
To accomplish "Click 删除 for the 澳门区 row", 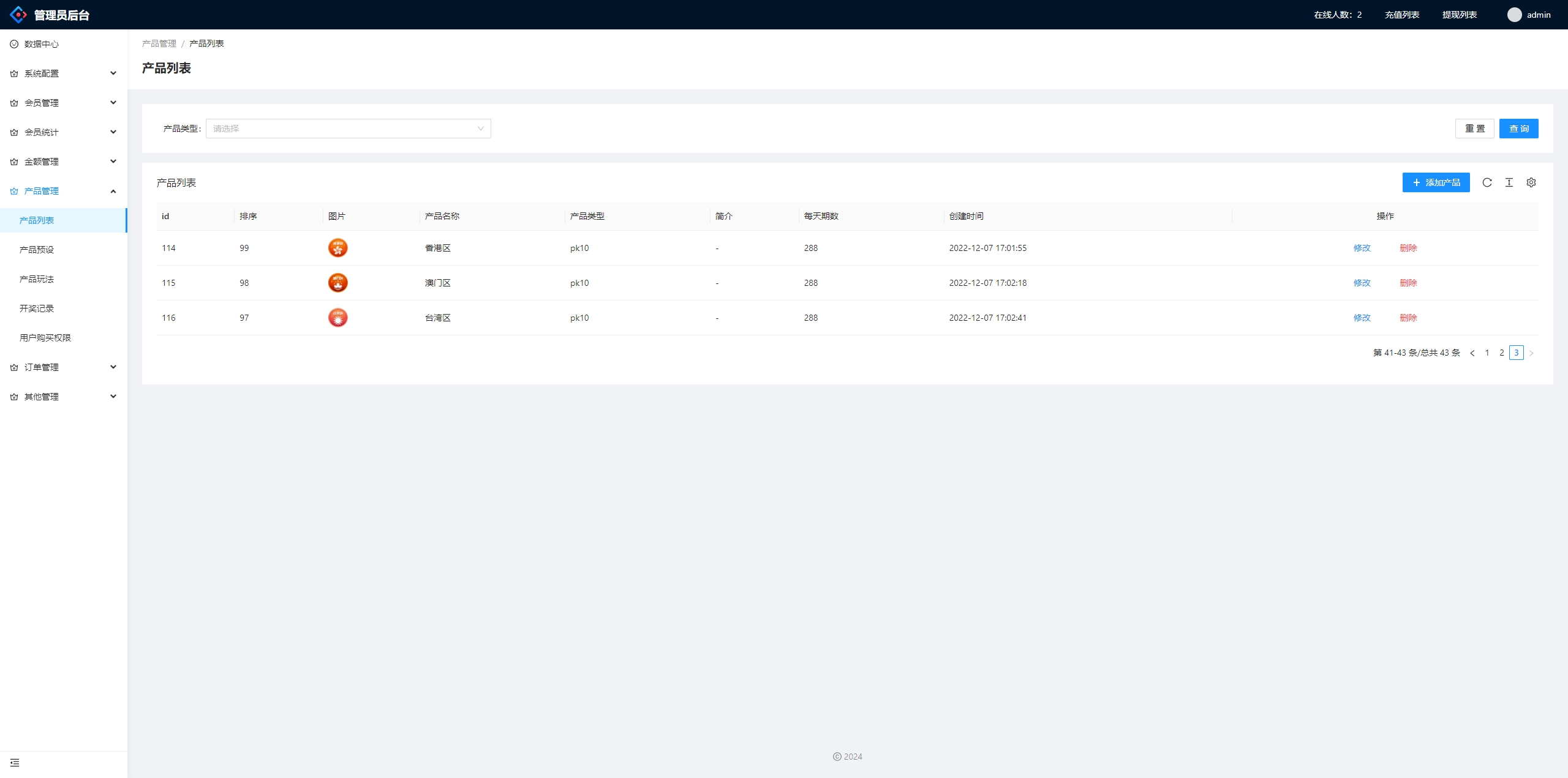I will click(x=1408, y=283).
